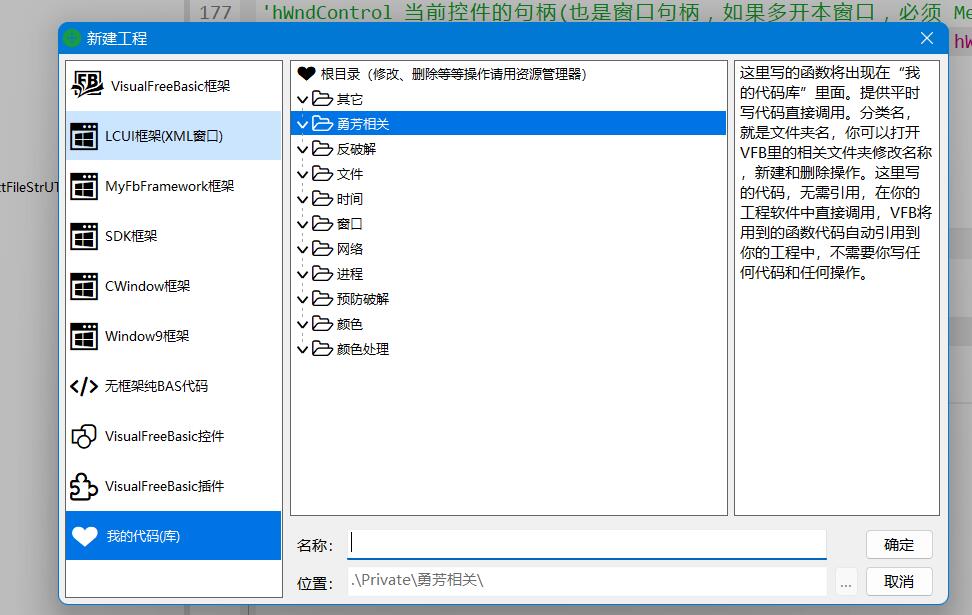Expand the 网络 folder arrow
The height and width of the screenshot is (615, 972).
303,249
